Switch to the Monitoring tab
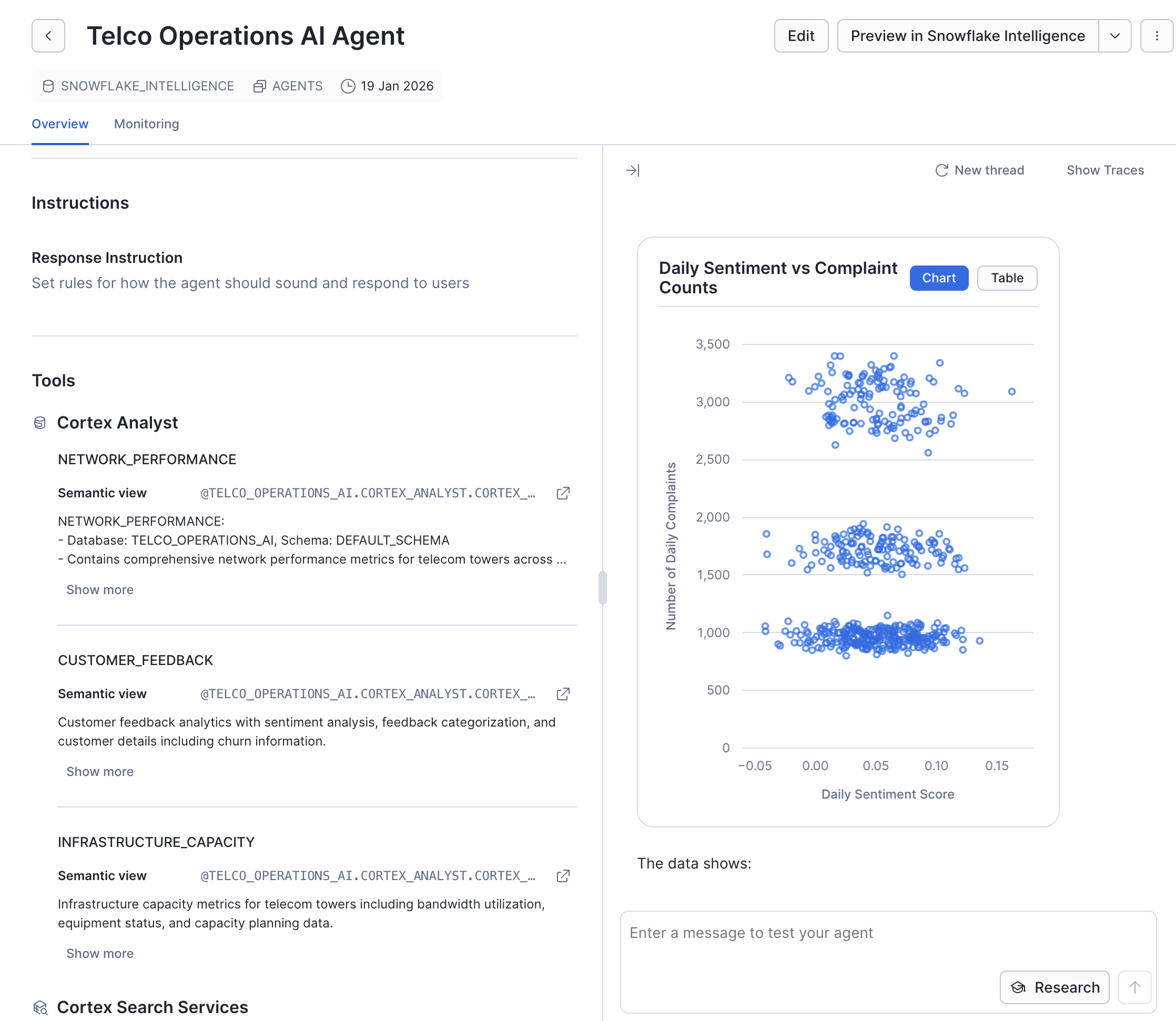This screenshot has width=1176, height=1021. click(147, 124)
